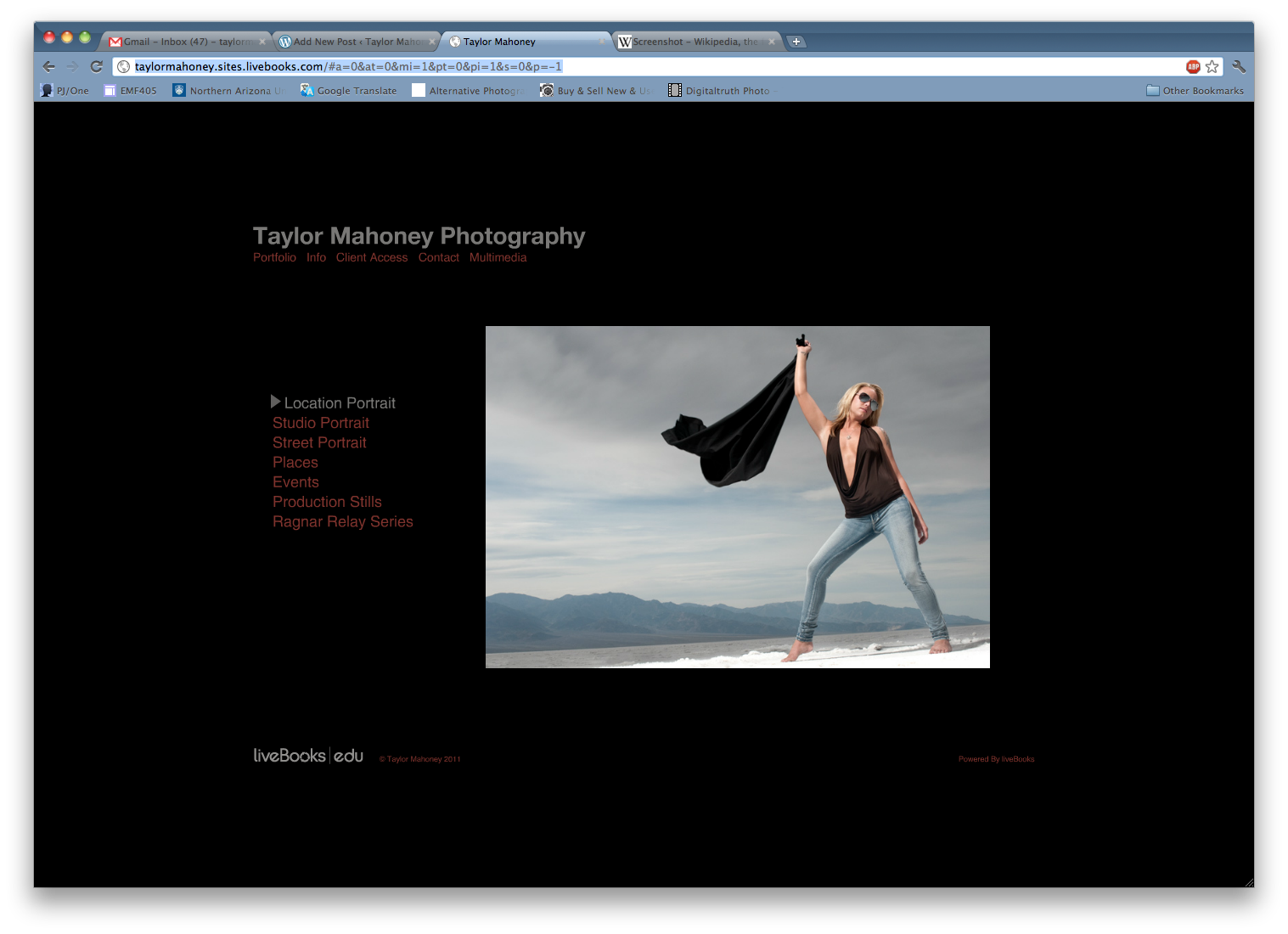This screenshot has width=1288, height=934.
Task: Click the Location Portrait arrow marker
Action: [x=275, y=402]
